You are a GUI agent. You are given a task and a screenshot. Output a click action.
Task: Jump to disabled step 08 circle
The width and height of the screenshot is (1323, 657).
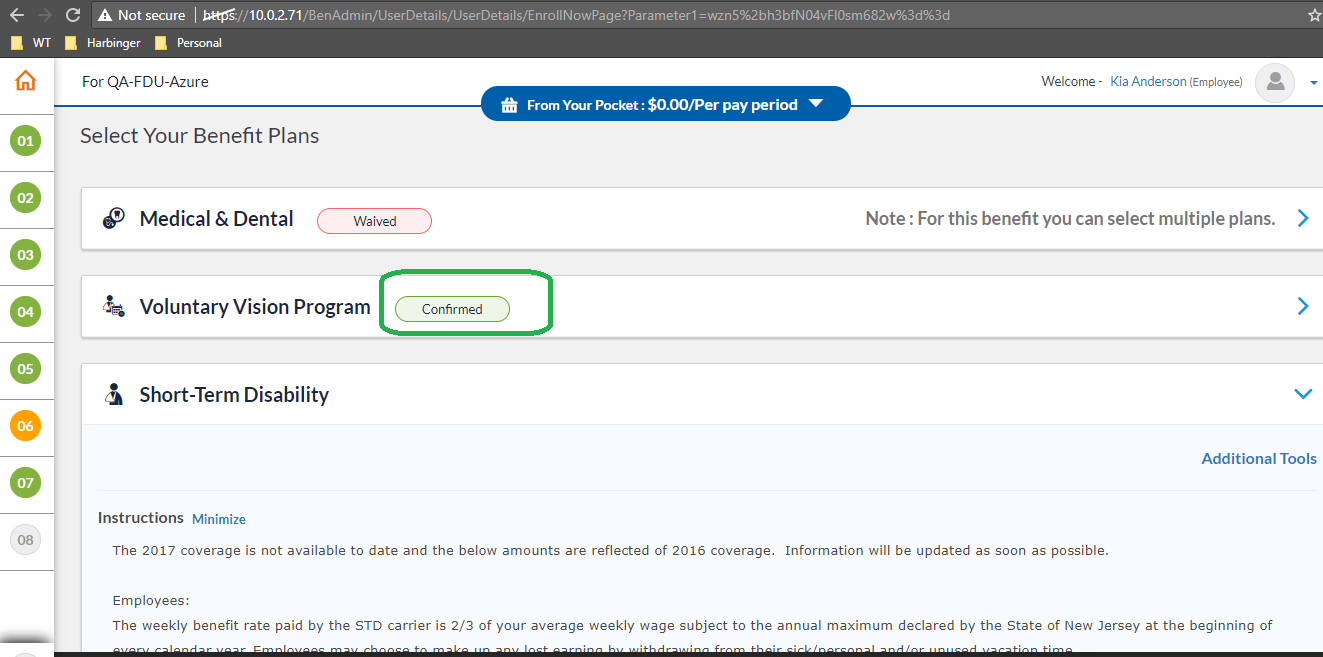(25, 540)
